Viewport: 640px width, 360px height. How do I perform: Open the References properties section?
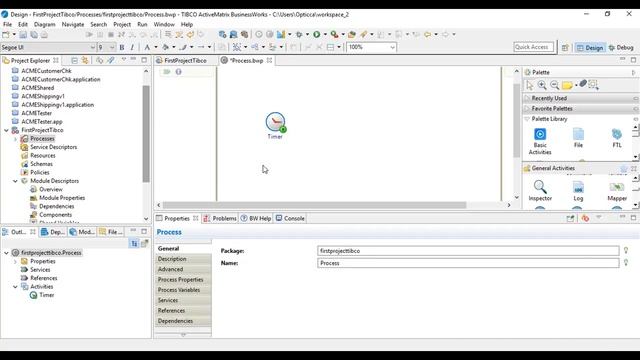(183, 311)
